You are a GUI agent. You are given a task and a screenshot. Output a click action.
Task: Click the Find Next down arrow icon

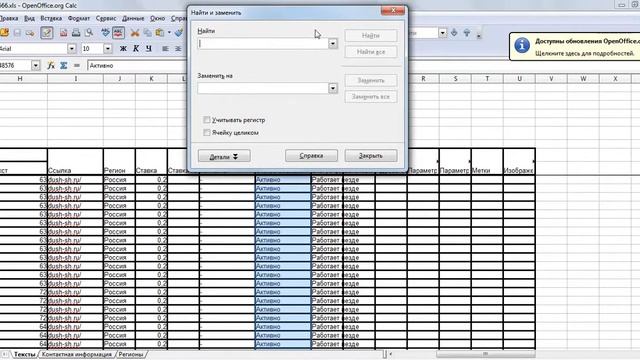tap(454, 33)
